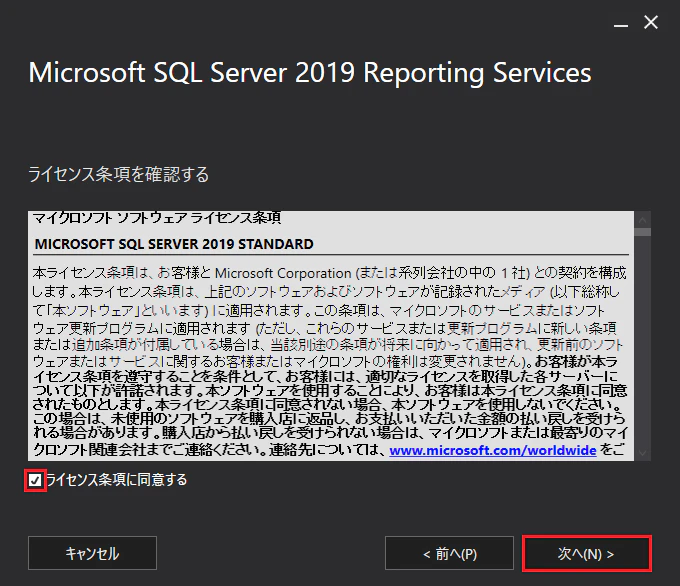Cancel setup with the キャンセル button
Viewport: 680px width, 586px height.
coord(92,553)
